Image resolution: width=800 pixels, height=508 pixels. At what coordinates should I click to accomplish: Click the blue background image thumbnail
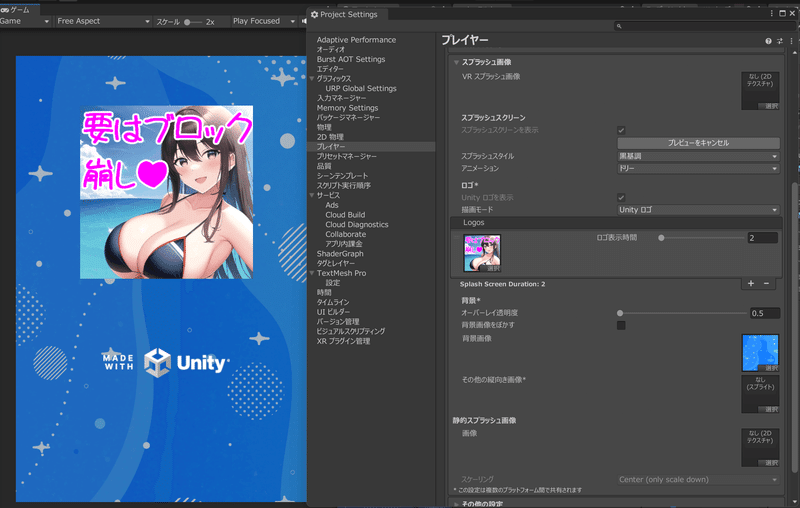pyautogui.click(x=760, y=353)
